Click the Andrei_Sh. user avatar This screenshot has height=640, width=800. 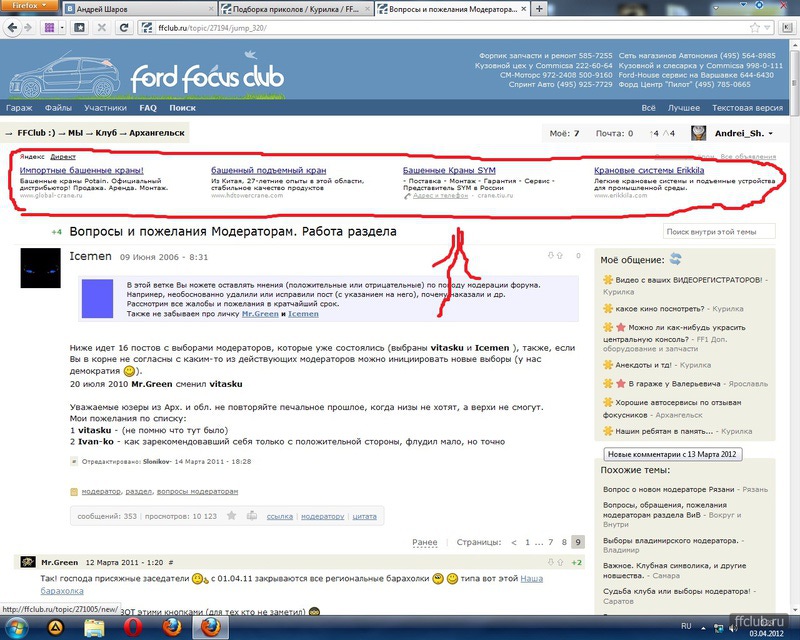[x=698, y=133]
